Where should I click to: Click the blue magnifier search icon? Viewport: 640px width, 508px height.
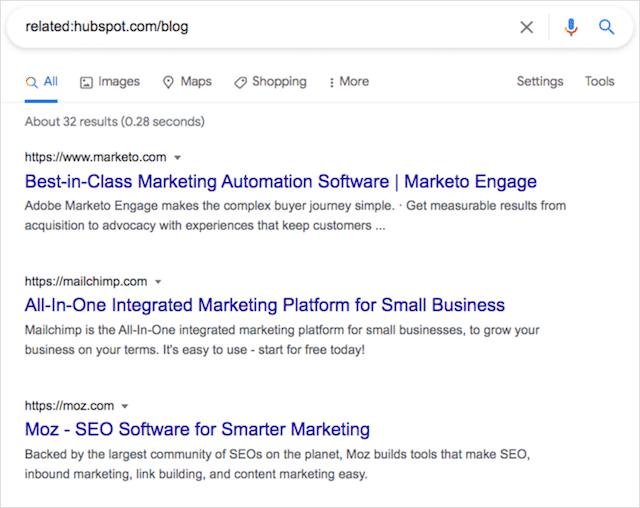607,27
